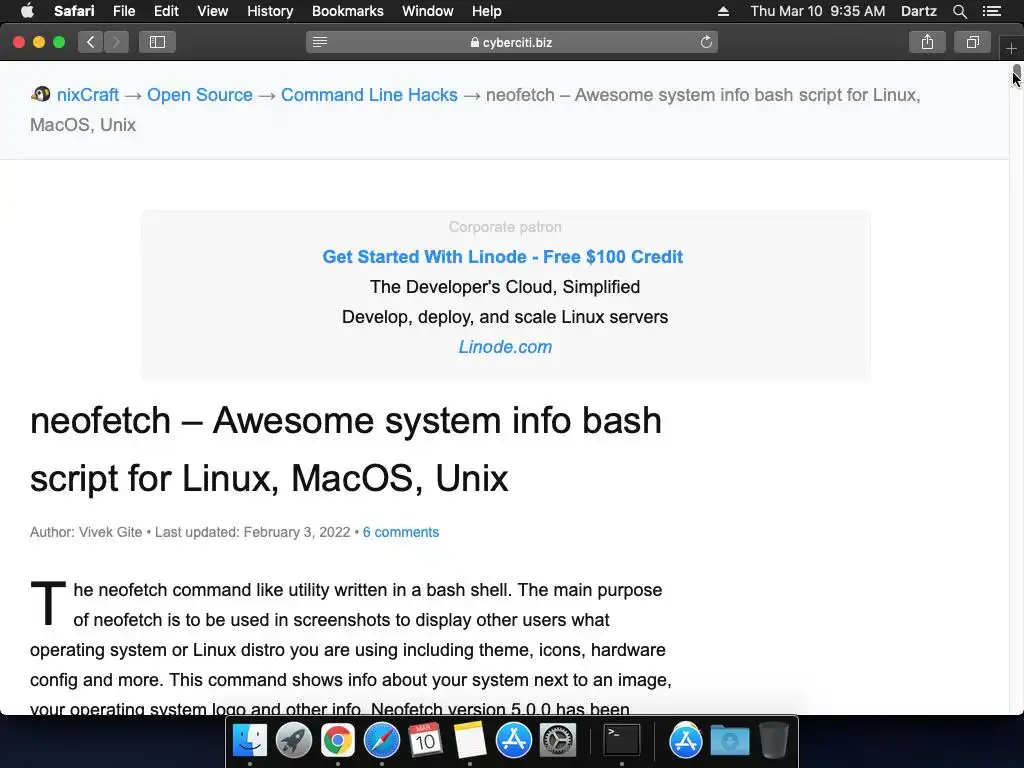
Task: Click the App Store icon next to Terminal
Action: (x=686, y=741)
